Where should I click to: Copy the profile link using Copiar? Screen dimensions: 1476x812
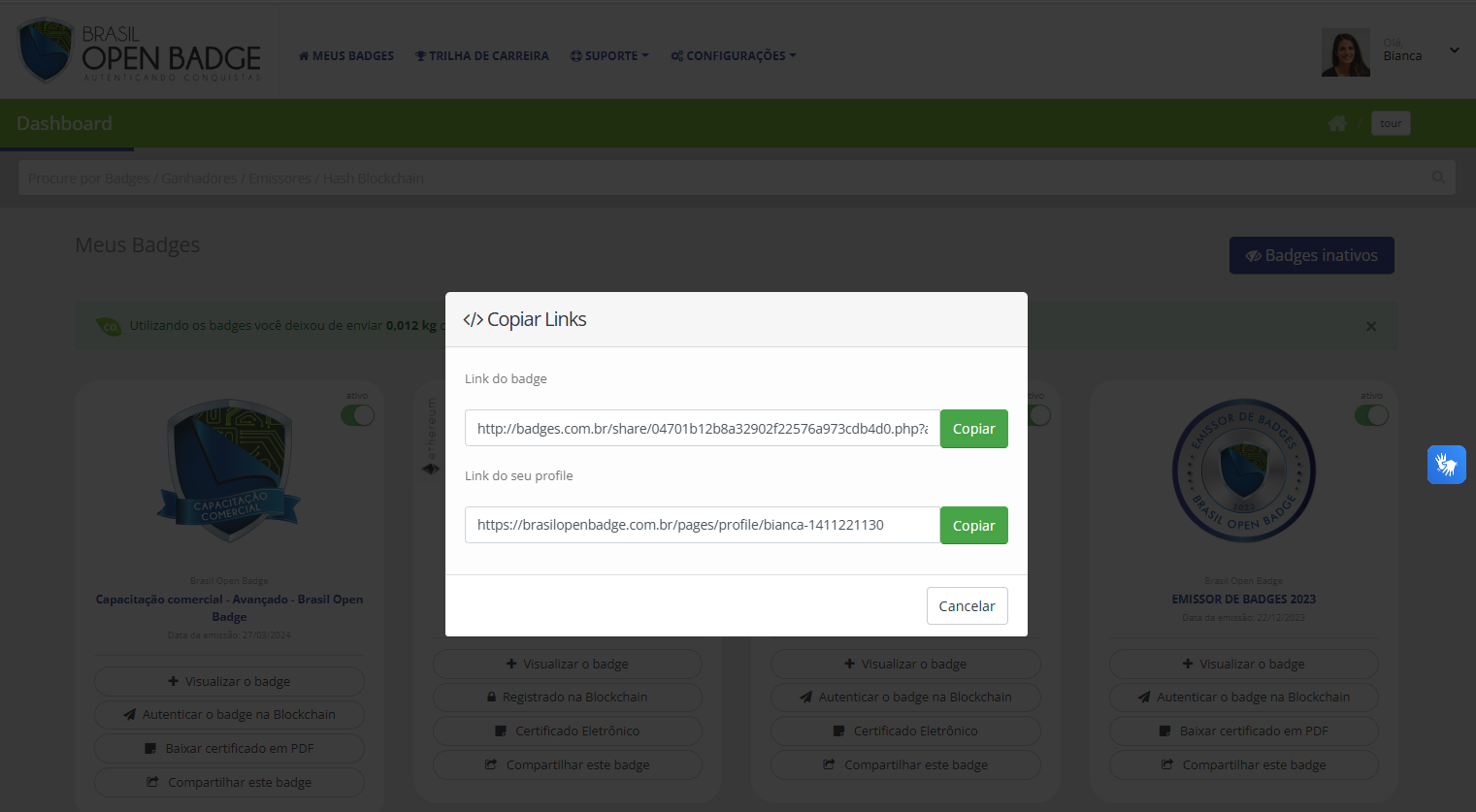(x=973, y=526)
